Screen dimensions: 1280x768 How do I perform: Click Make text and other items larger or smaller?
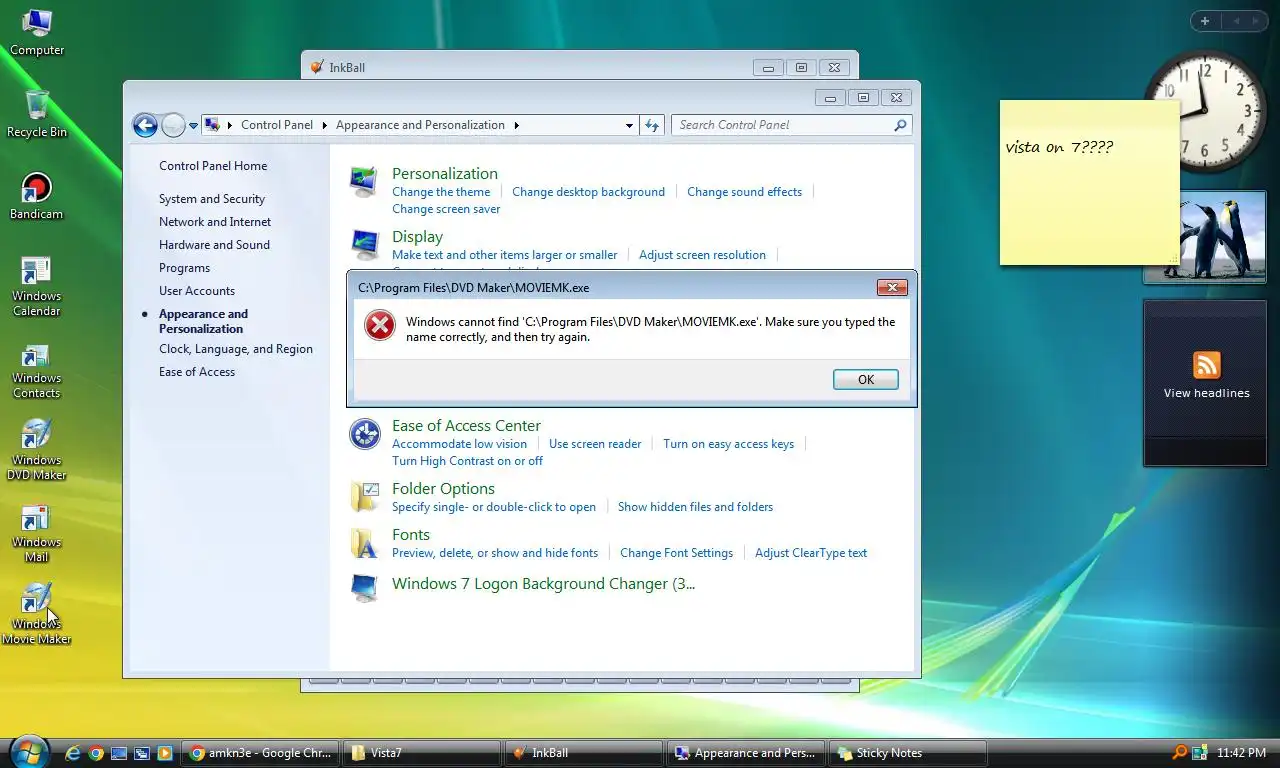pos(504,255)
